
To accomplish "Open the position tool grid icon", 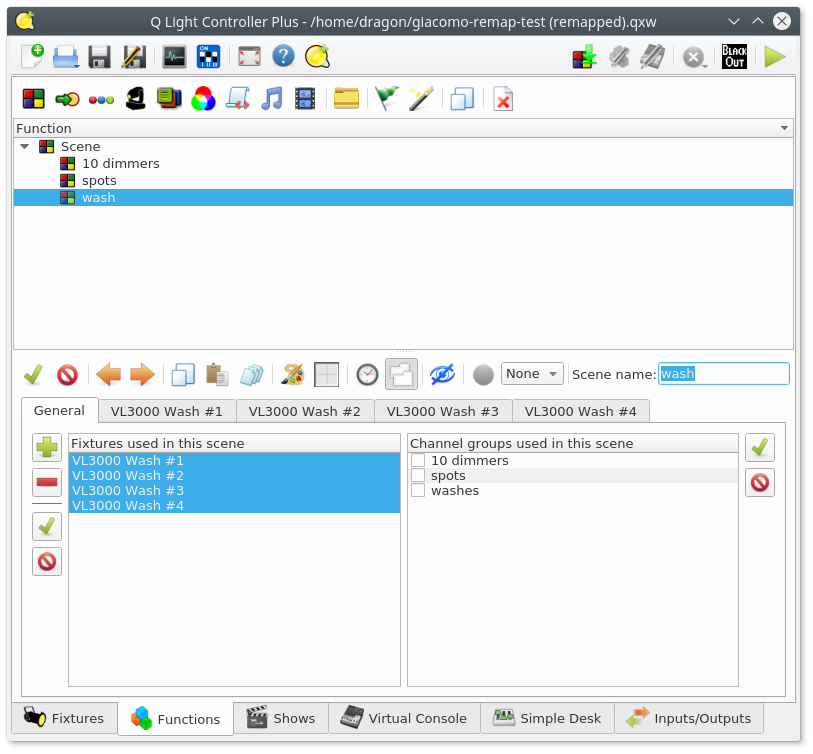I will point(327,374).
